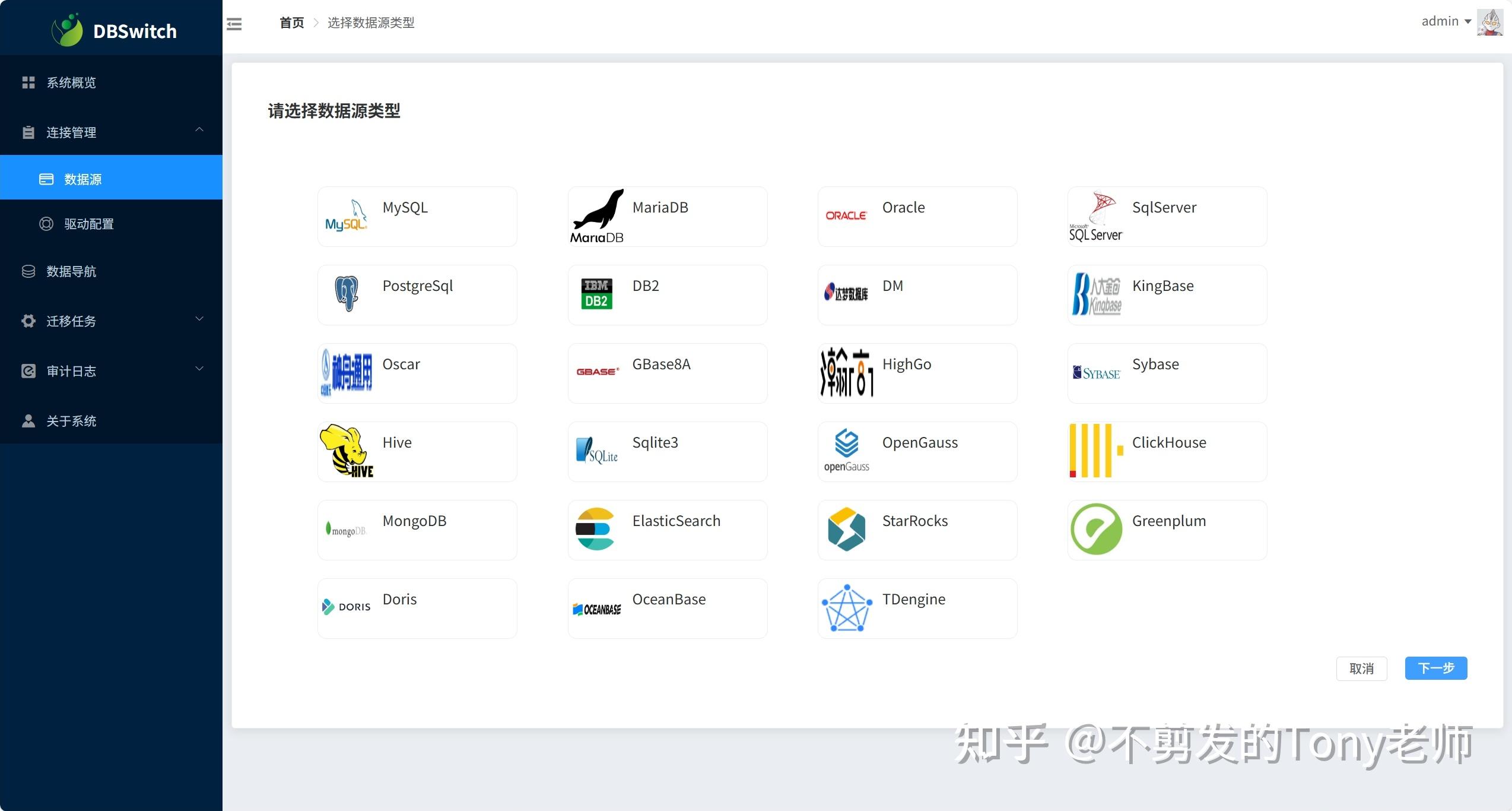Expand the 迁移任务 menu
Viewport: 1512px width, 811px height.
[x=111, y=321]
